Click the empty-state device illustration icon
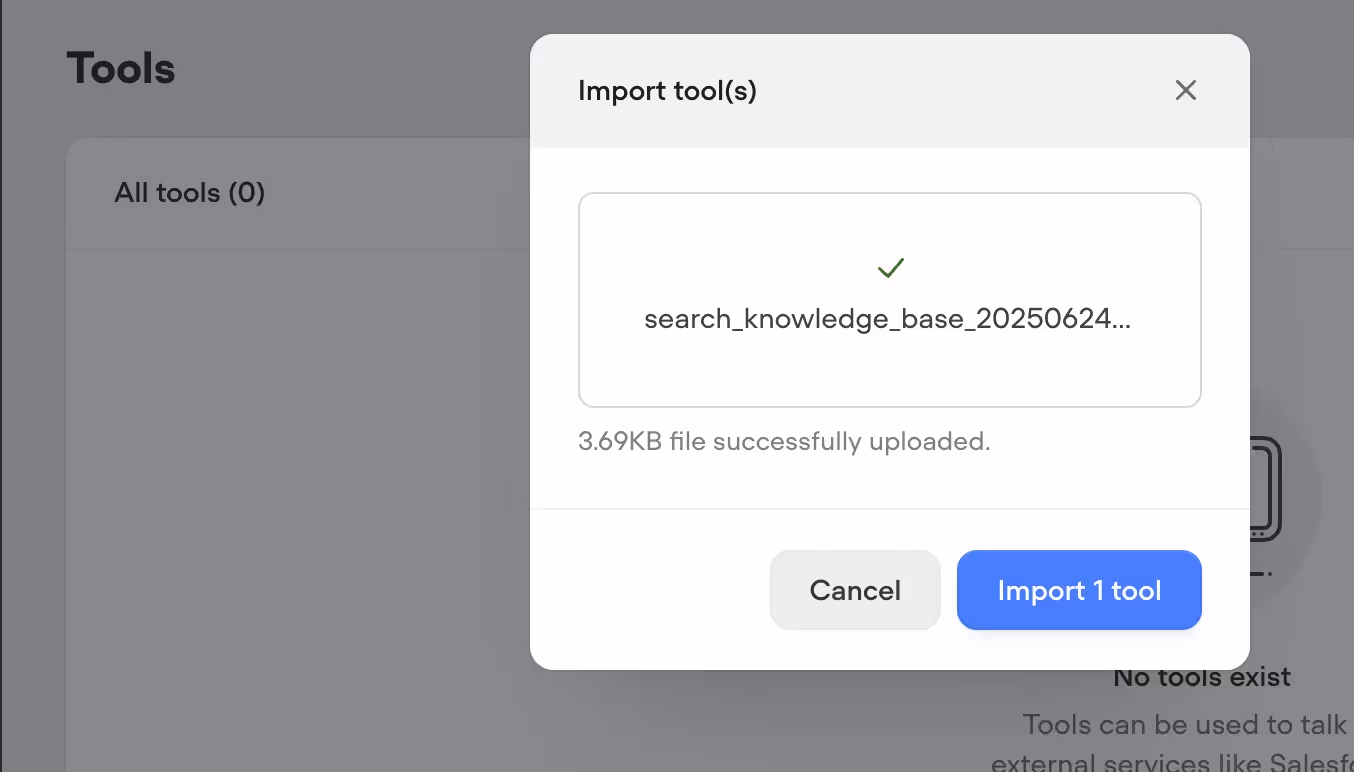 pos(1266,489)
